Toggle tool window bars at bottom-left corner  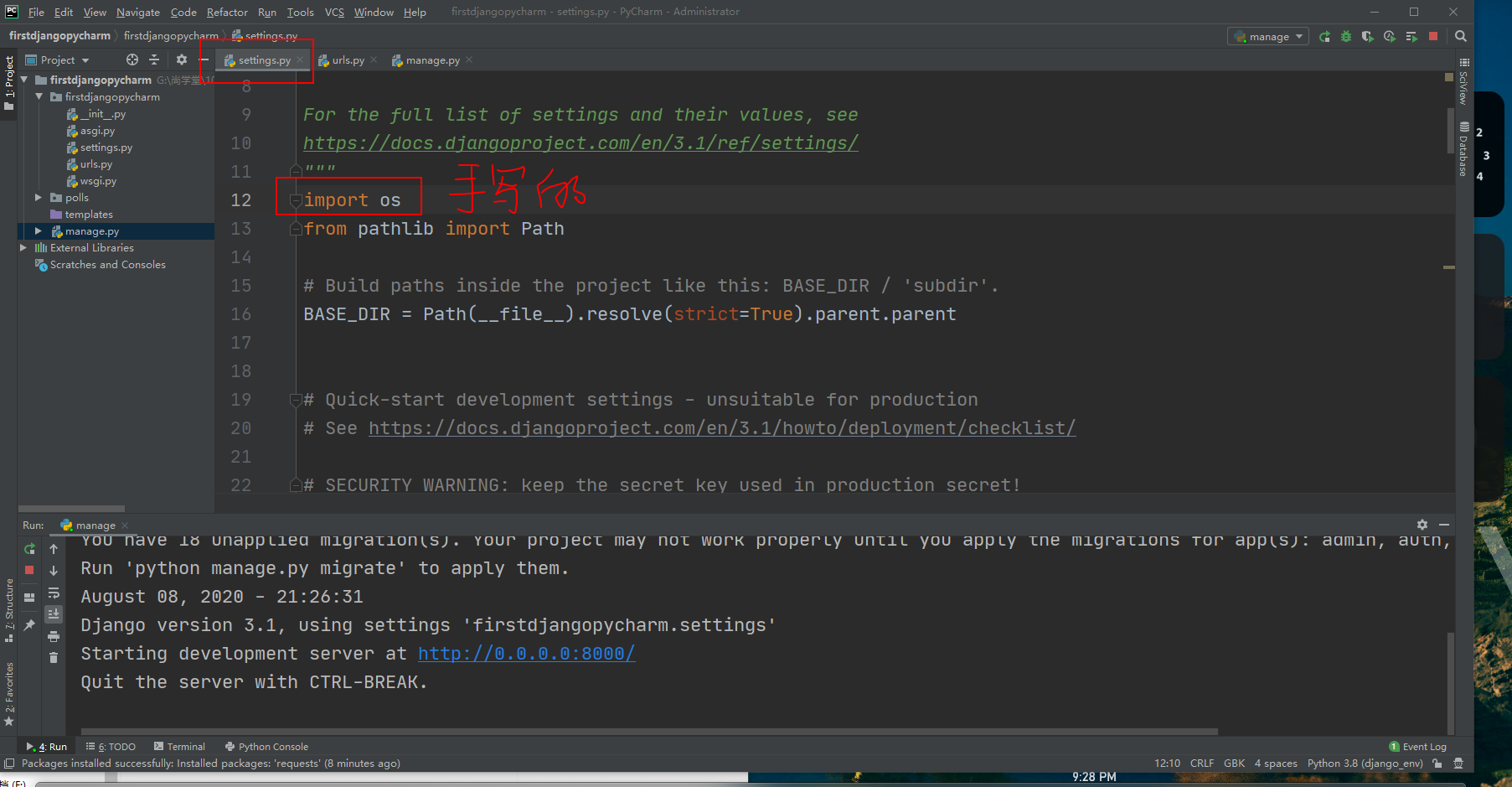point(9,764)
